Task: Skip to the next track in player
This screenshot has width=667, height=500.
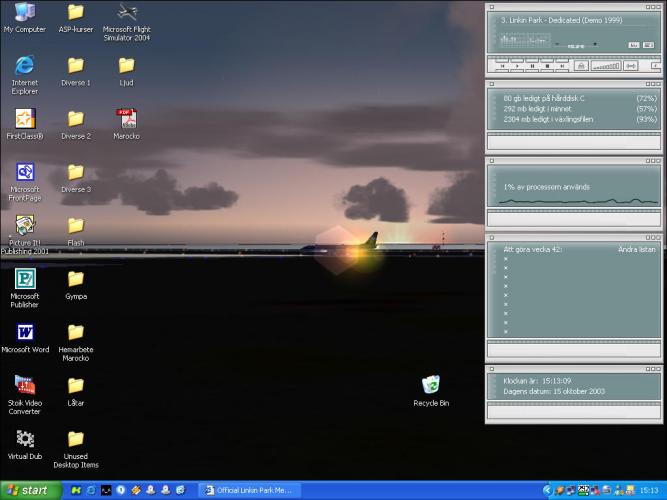Action: click(x=562, y=66)
